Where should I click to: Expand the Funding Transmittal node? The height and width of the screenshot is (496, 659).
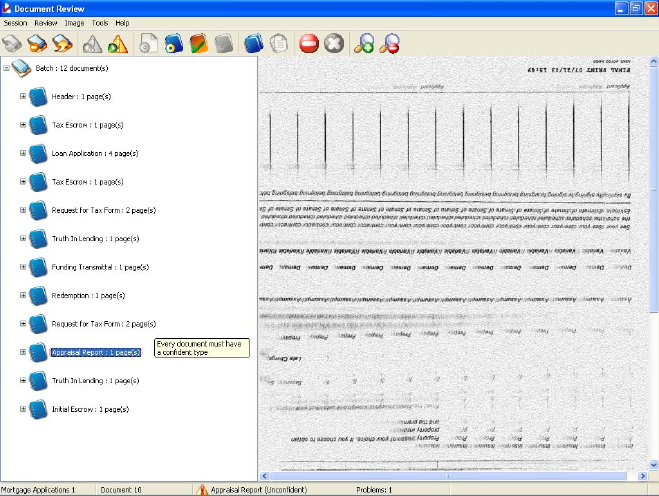click(23, 267)
